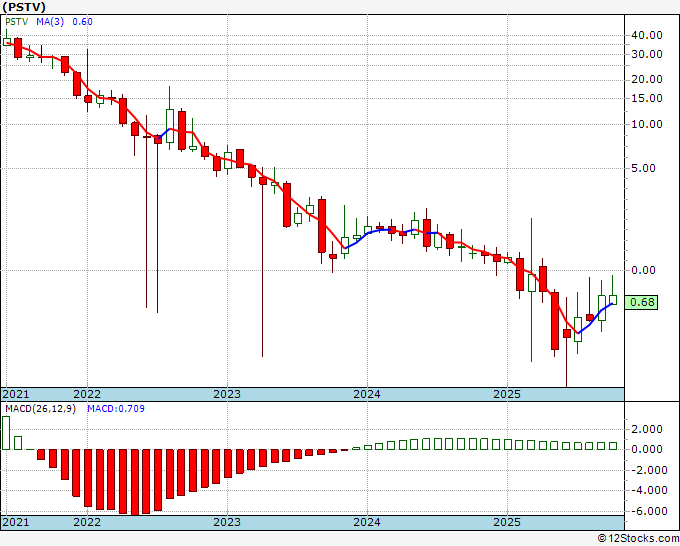Click the 12Stocks.com copyright text
Image resolution: width=680 pixels, height=546 pixels.
tap(638, 538)
